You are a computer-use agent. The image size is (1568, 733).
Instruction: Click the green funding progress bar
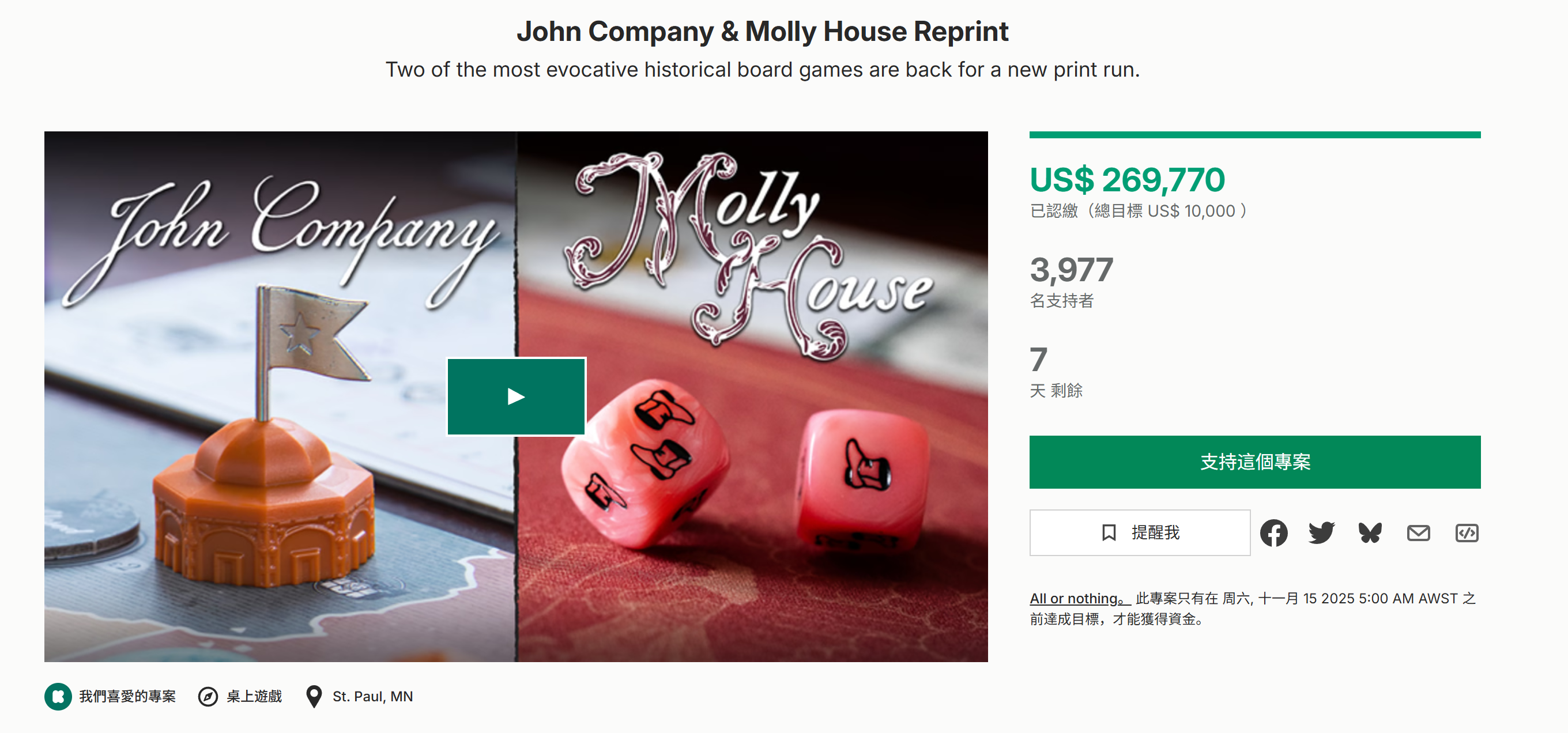(x=1254, y=135)
